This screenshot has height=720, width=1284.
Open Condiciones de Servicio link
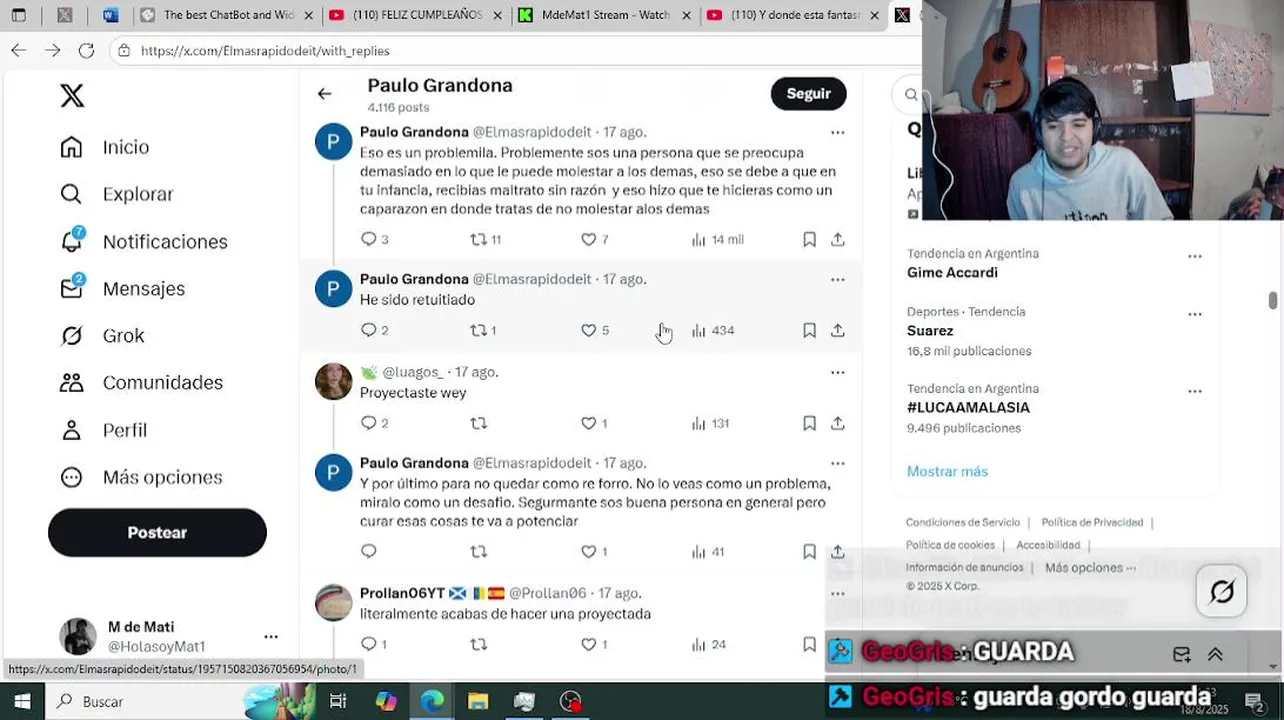[x=962, y=522]
